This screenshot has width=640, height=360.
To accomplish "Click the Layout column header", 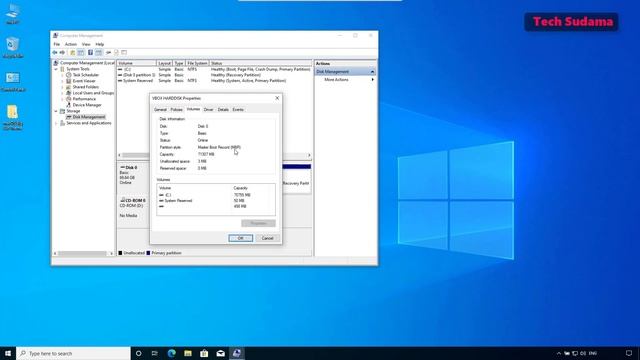I will [164, 63].
